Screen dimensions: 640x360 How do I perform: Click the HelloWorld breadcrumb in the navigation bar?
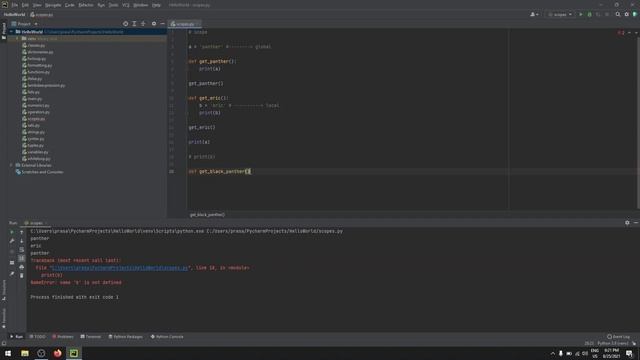coord(14,14)
